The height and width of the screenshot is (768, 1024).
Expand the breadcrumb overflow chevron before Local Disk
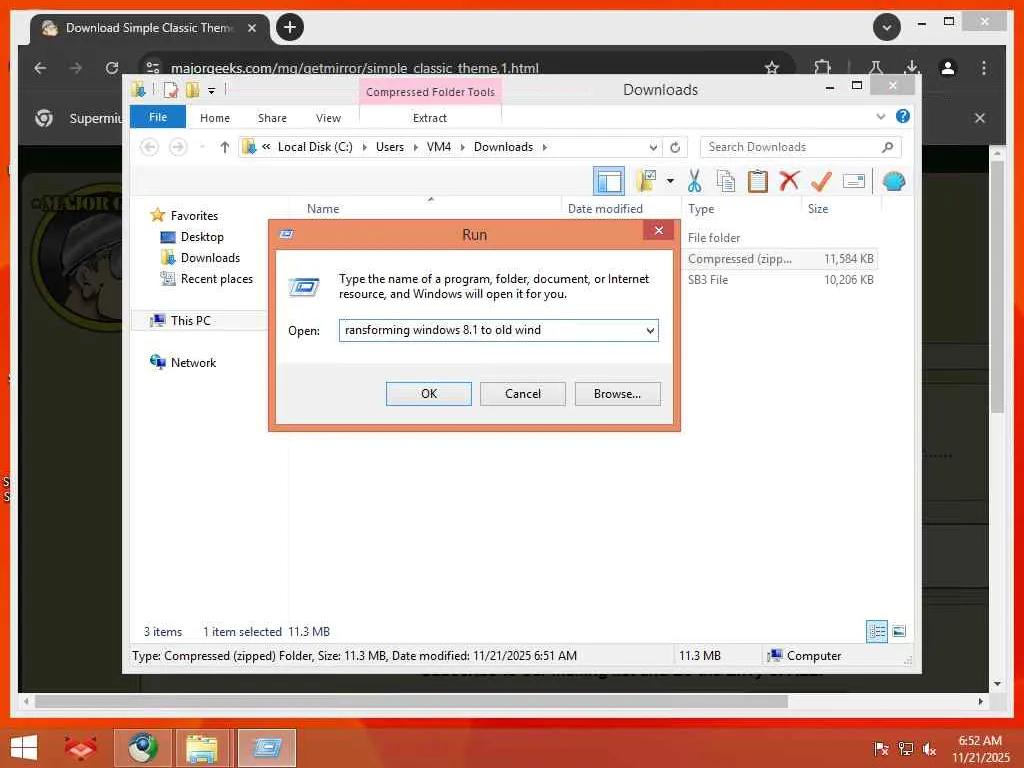coord(266,146)
